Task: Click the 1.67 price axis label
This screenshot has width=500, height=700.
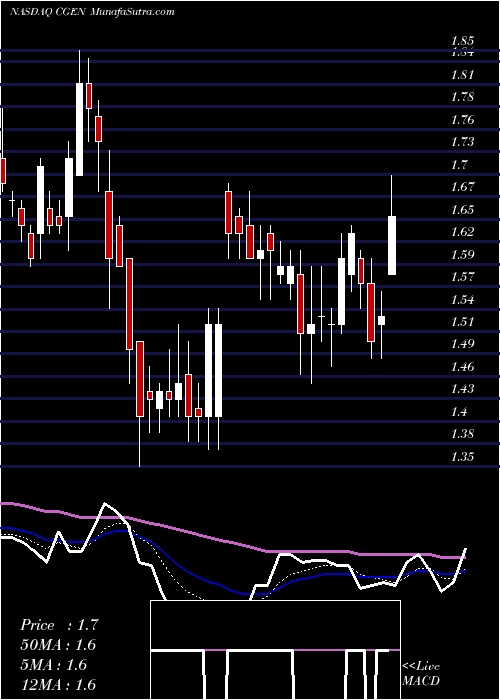Action: [x=463, y=187]
